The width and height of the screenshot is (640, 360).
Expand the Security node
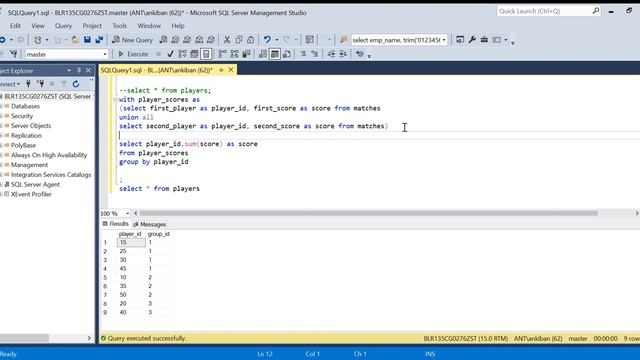(x=2, y=116)
